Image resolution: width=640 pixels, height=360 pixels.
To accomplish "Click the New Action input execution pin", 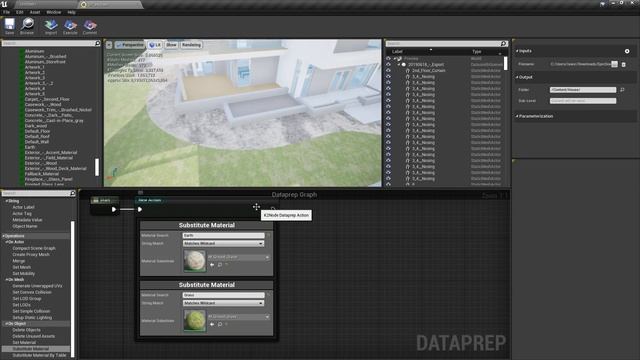I will click(x=140, y=209).
